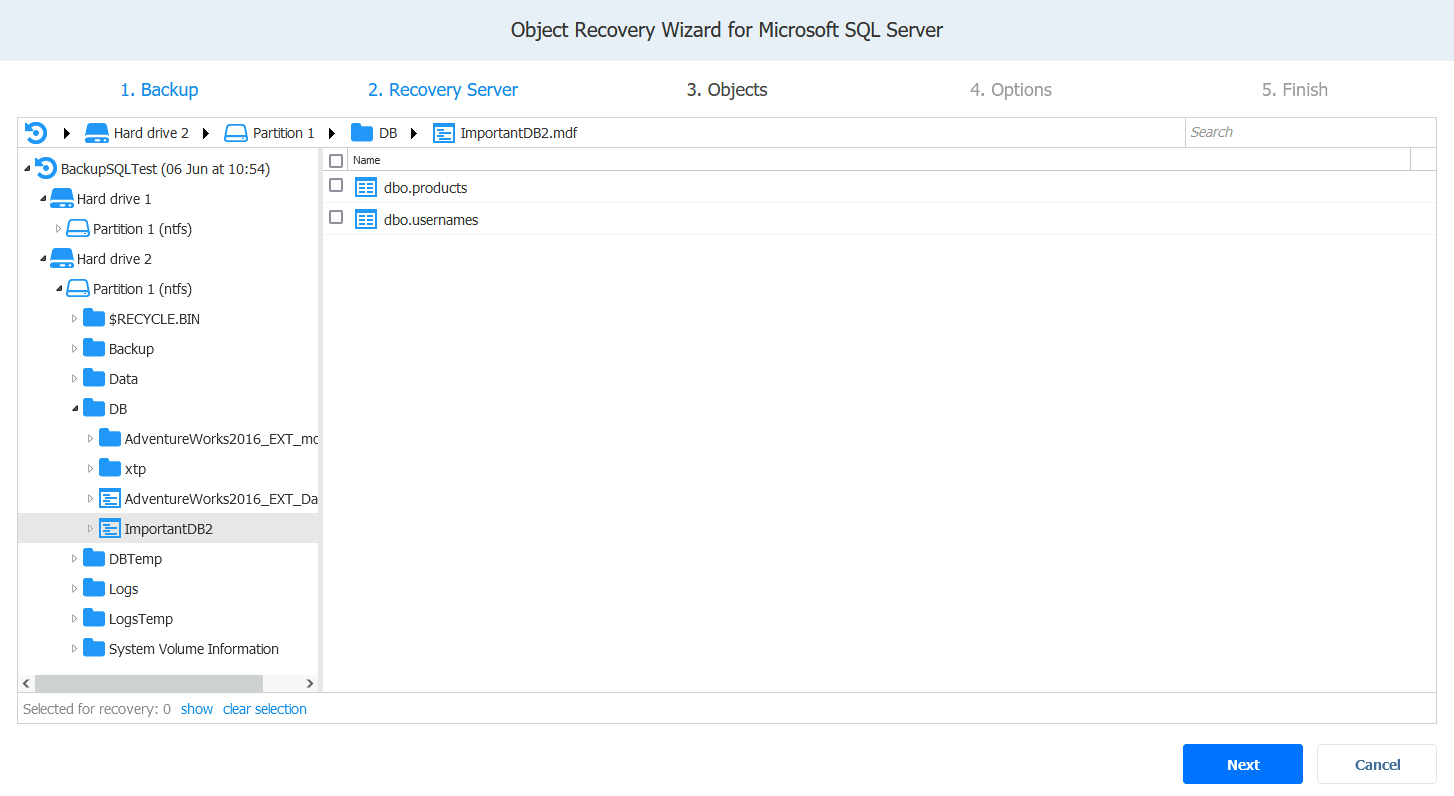This screenshot has width=1454, height=796.
Task: Collapse the DB folder node
Action: [75, 409]
